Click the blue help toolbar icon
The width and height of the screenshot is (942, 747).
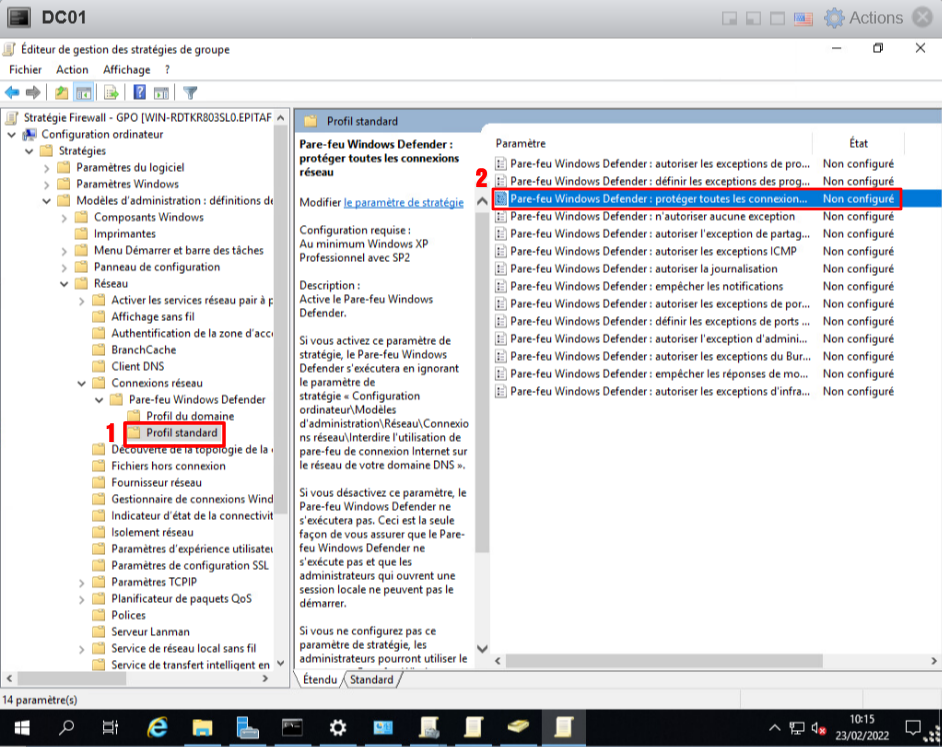tap(139, 93)
